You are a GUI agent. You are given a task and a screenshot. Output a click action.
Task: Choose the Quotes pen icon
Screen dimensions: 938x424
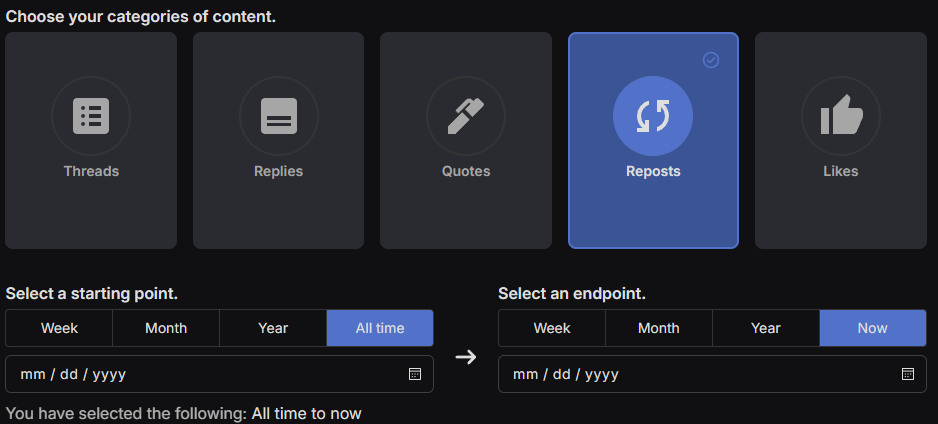coord(466,116)
